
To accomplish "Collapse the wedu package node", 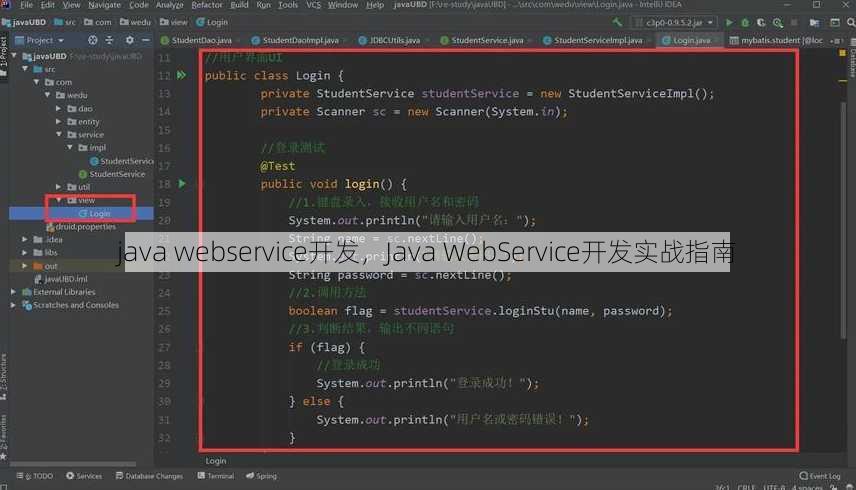I will (47, 95).
